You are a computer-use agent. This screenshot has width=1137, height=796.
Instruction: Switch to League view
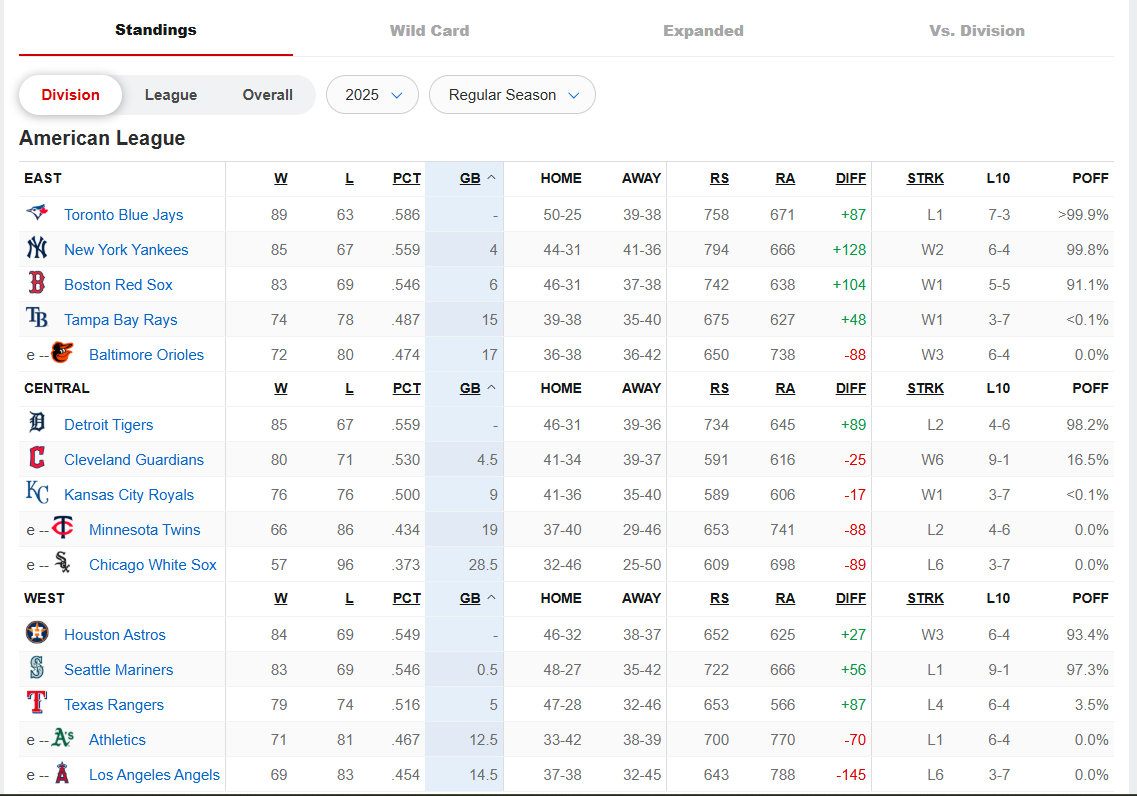(x=170, y=95)
